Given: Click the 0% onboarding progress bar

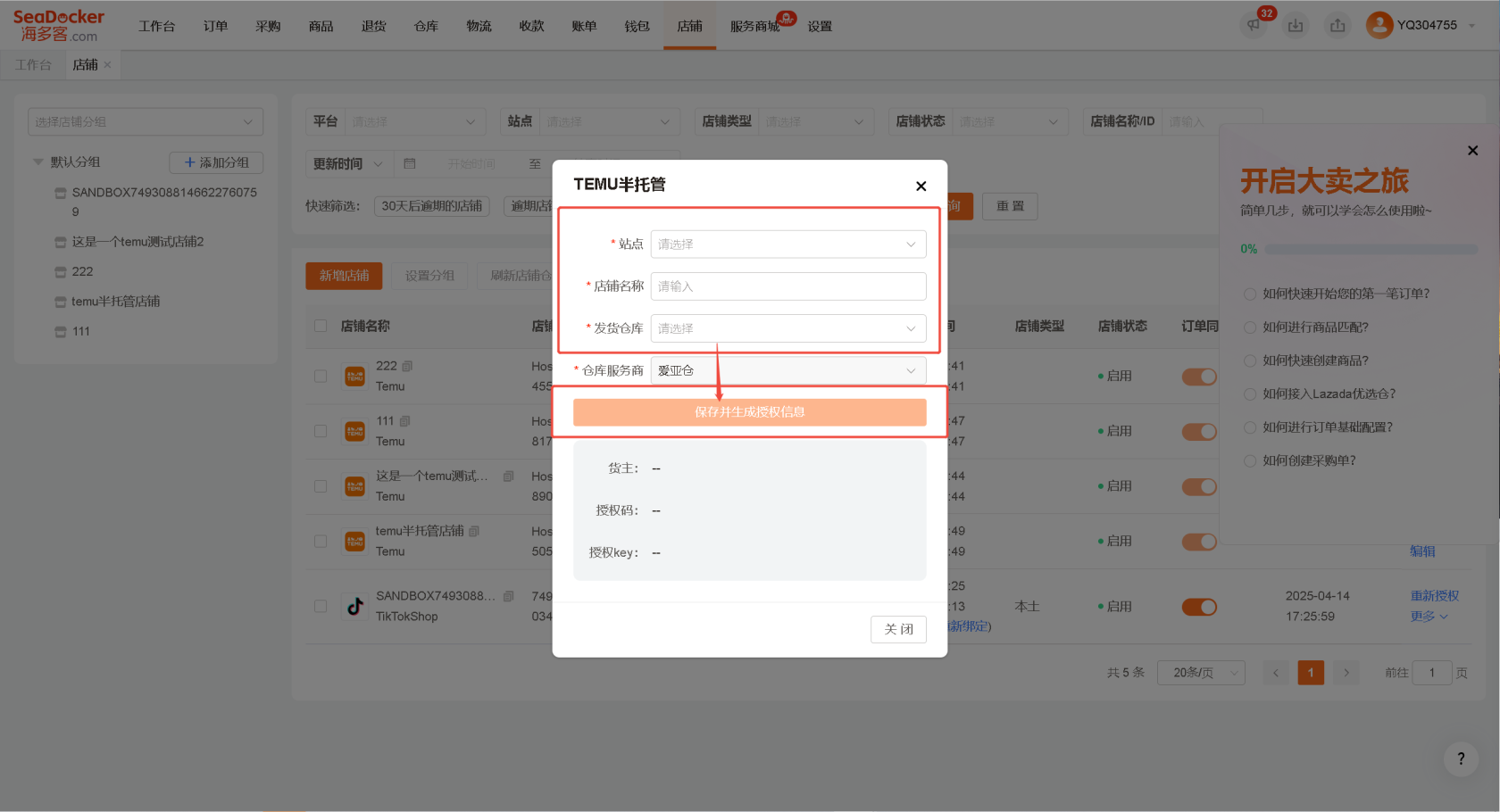Looking at the screenshot, I should (1371, 250).
